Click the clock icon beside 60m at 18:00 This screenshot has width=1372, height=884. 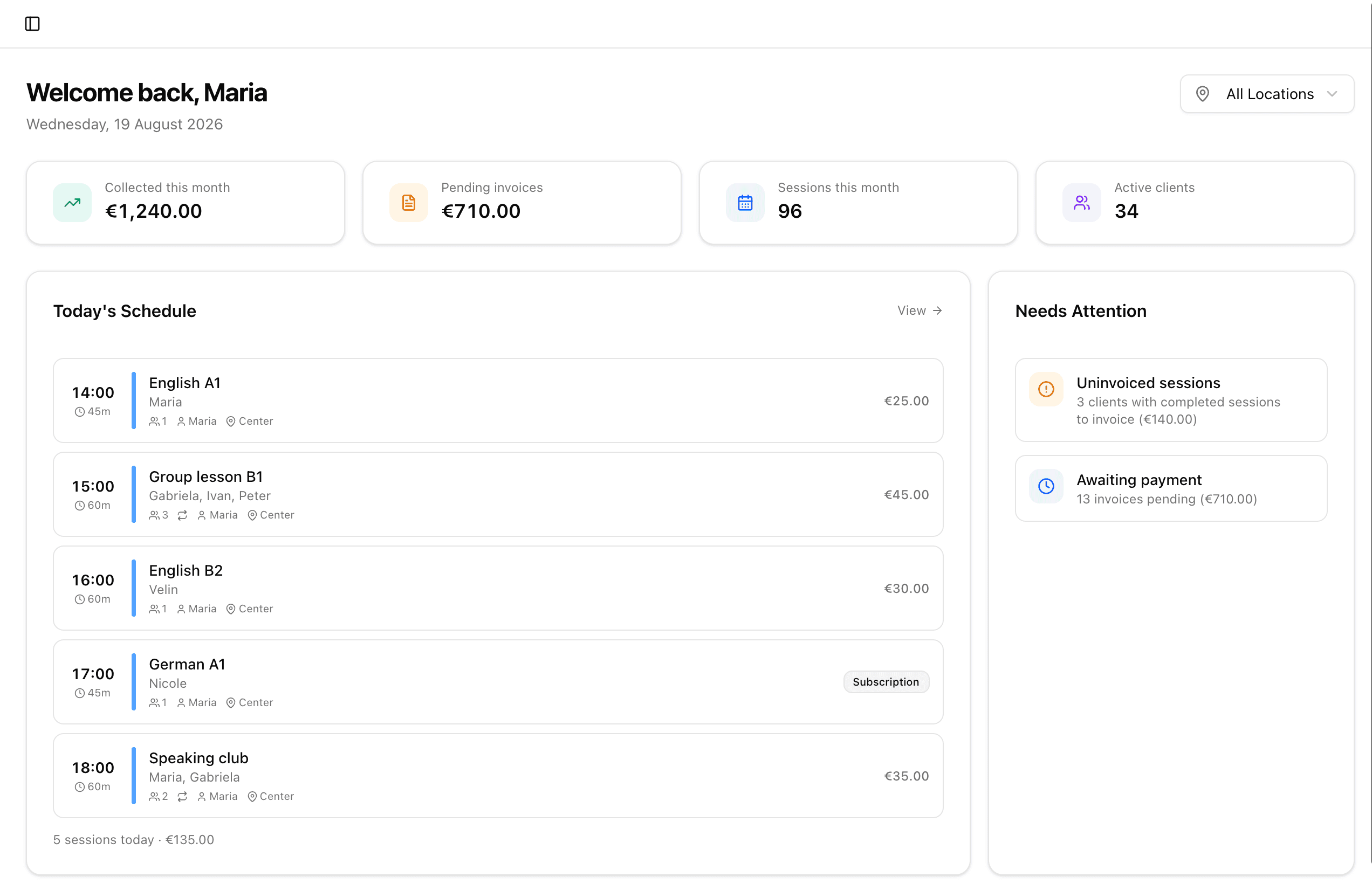click(80, 787)
